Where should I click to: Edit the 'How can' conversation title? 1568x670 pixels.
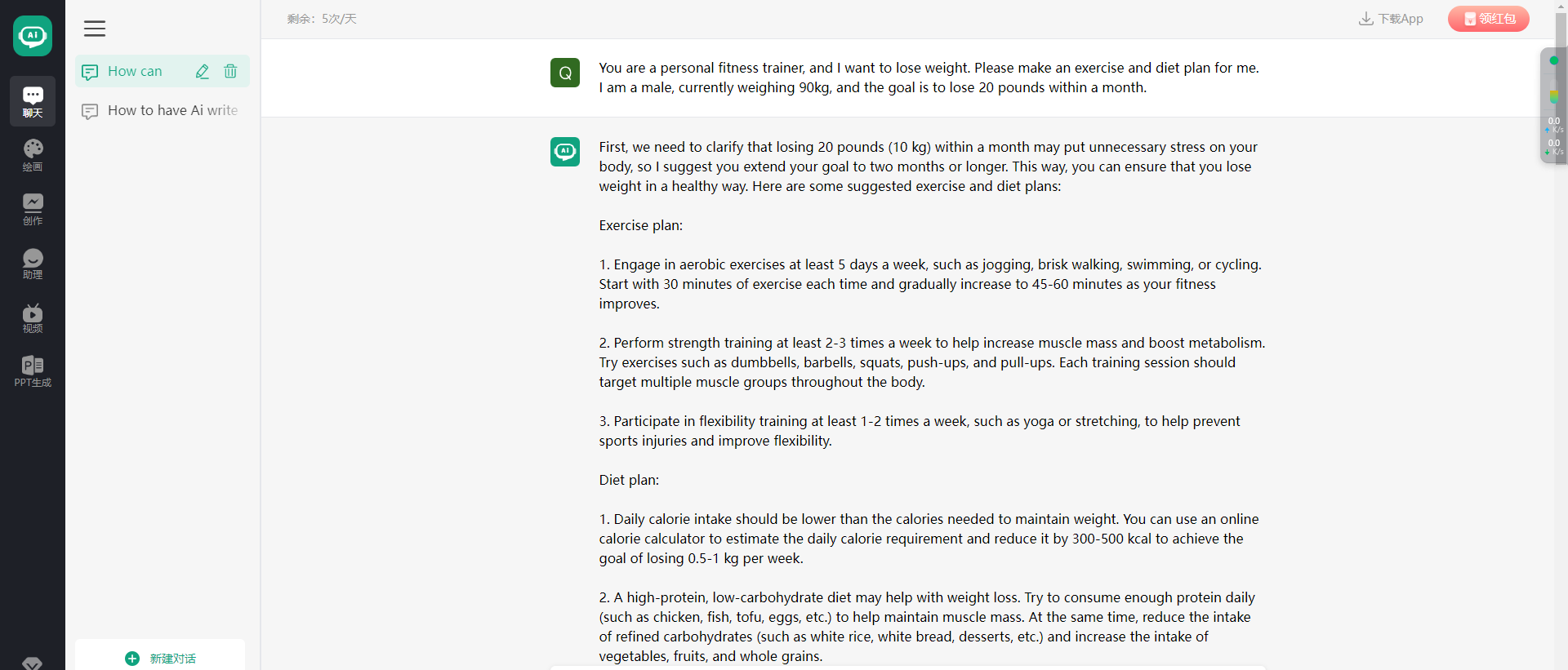pos(203,72)
